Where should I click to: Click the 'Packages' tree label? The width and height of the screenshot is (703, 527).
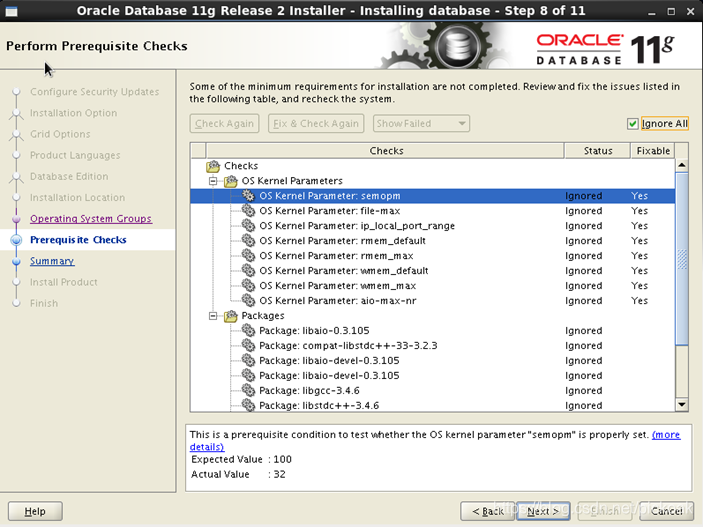(x=263, y=316)
